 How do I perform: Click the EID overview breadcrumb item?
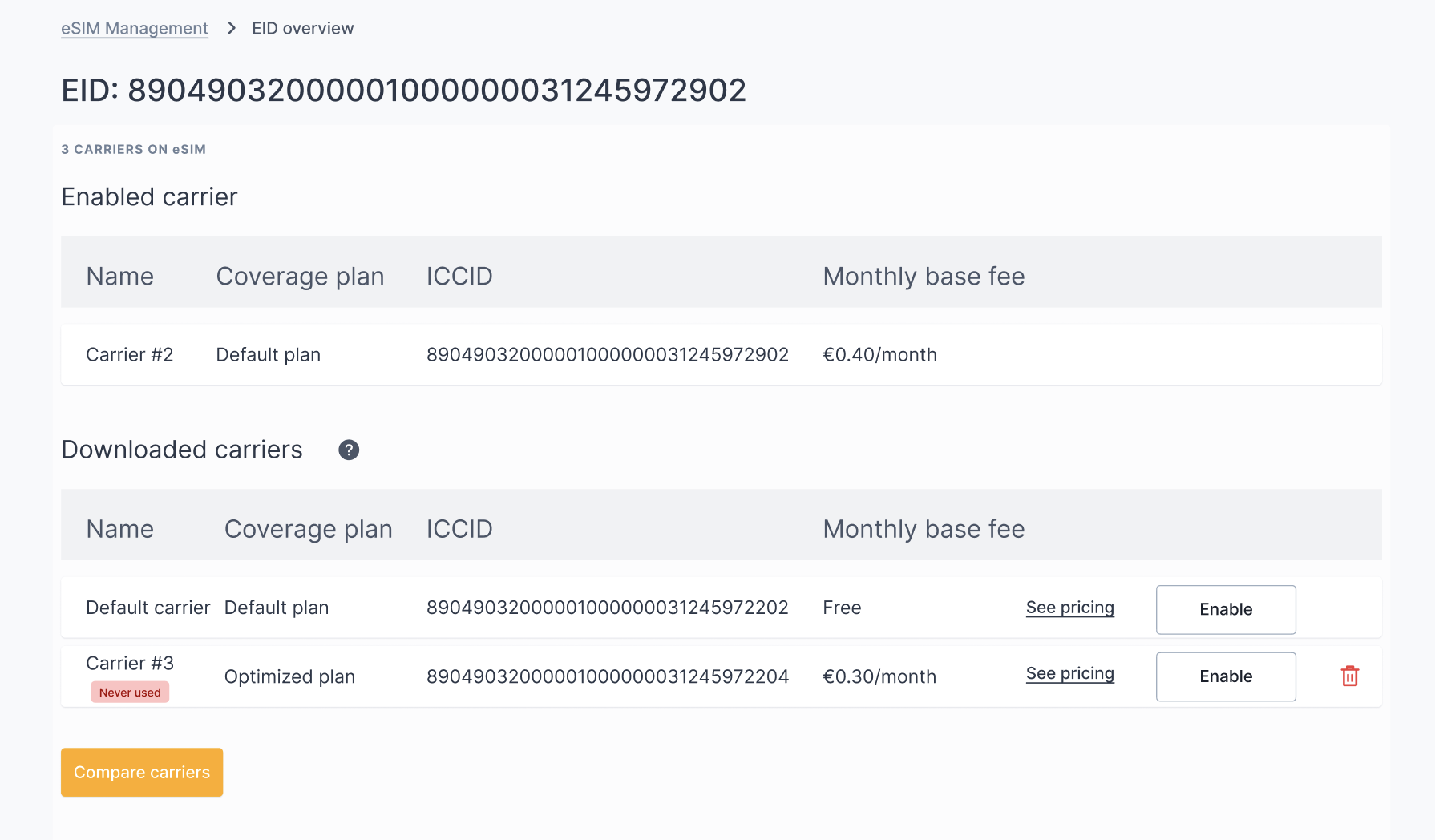[x=302, y=28]
